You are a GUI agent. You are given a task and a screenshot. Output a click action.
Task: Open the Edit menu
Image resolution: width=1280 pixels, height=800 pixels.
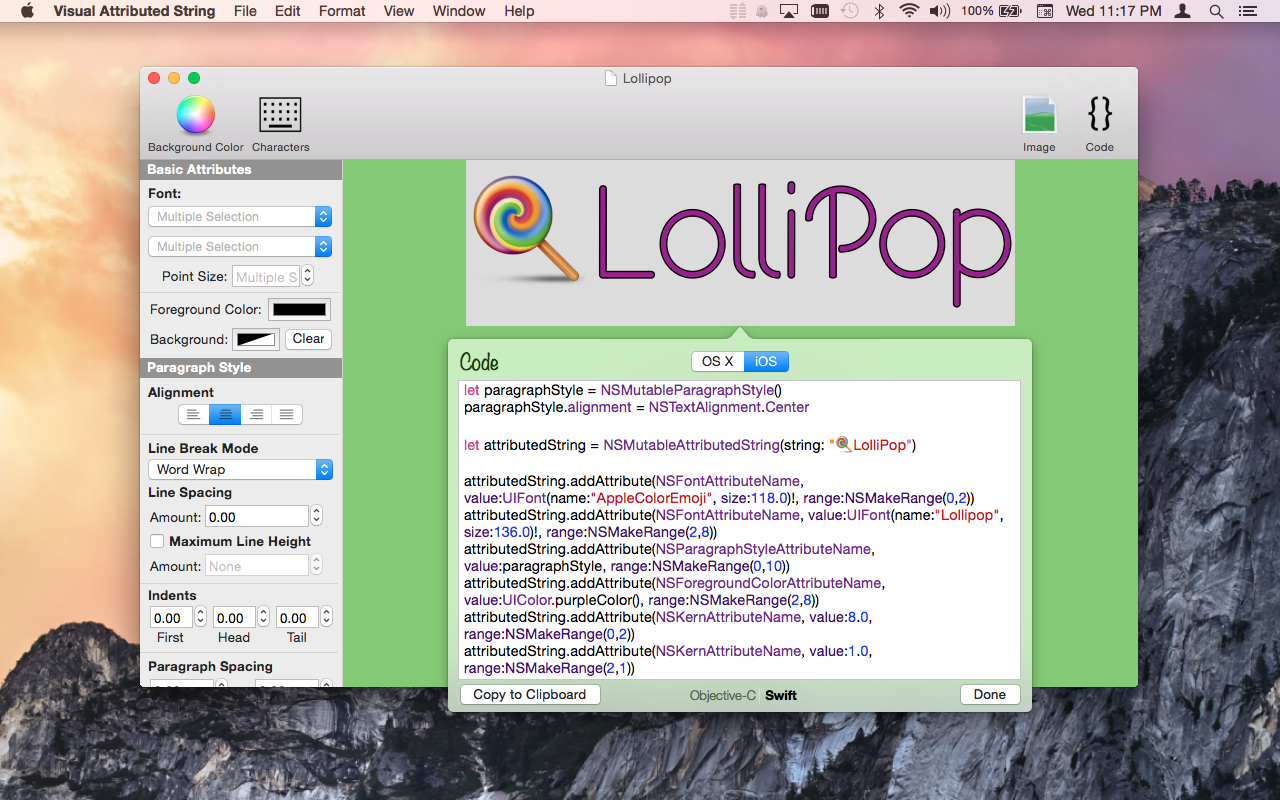(288, 11)
